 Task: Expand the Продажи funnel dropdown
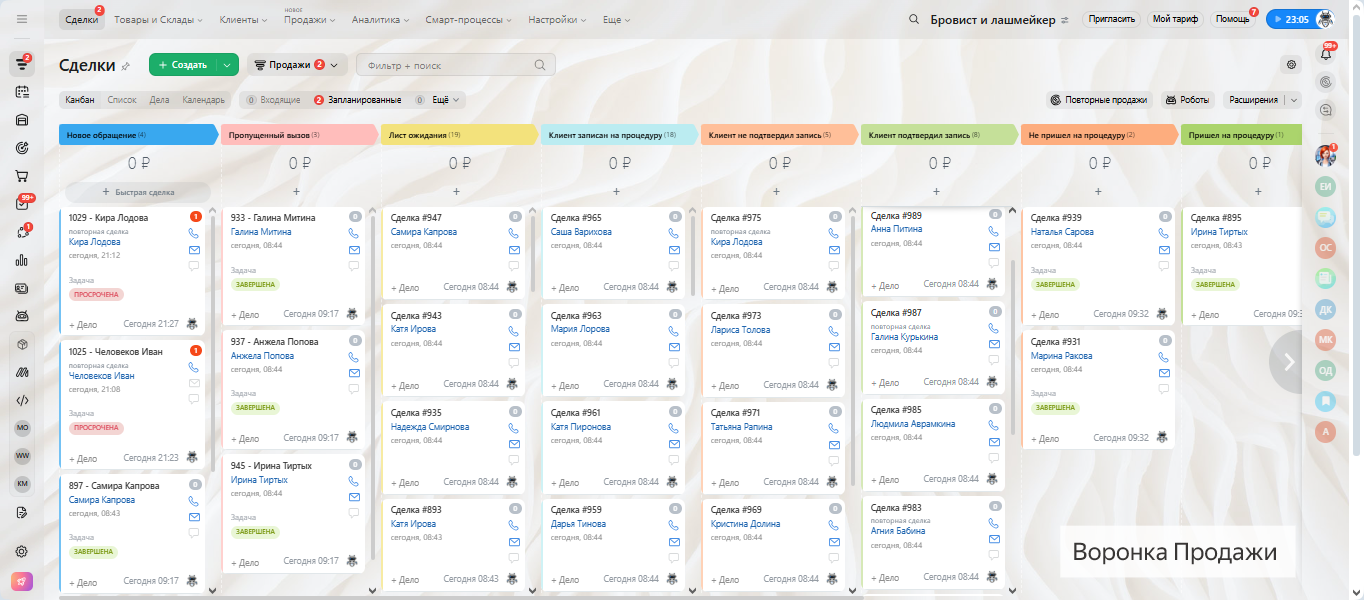pos(298,65)
